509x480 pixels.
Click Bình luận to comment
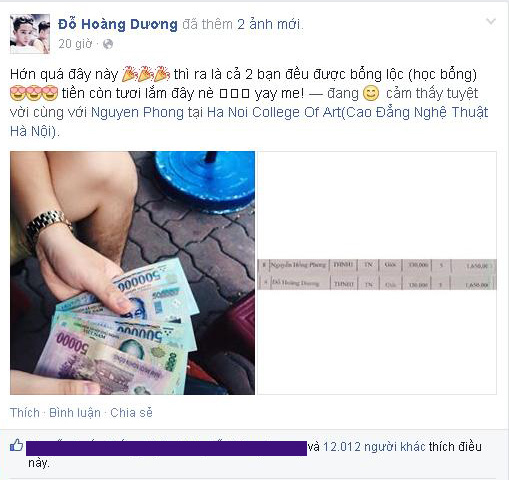click(x=75, y=413)
